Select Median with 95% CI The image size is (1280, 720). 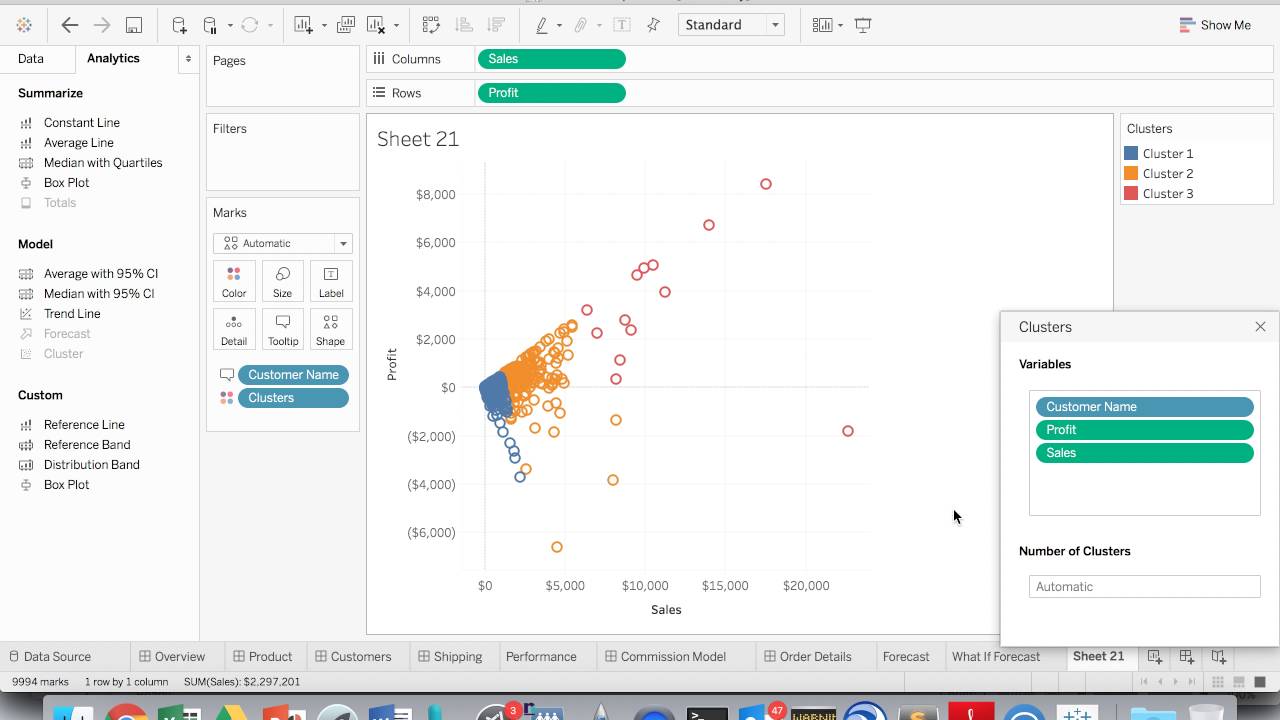(x=99, y=294)
